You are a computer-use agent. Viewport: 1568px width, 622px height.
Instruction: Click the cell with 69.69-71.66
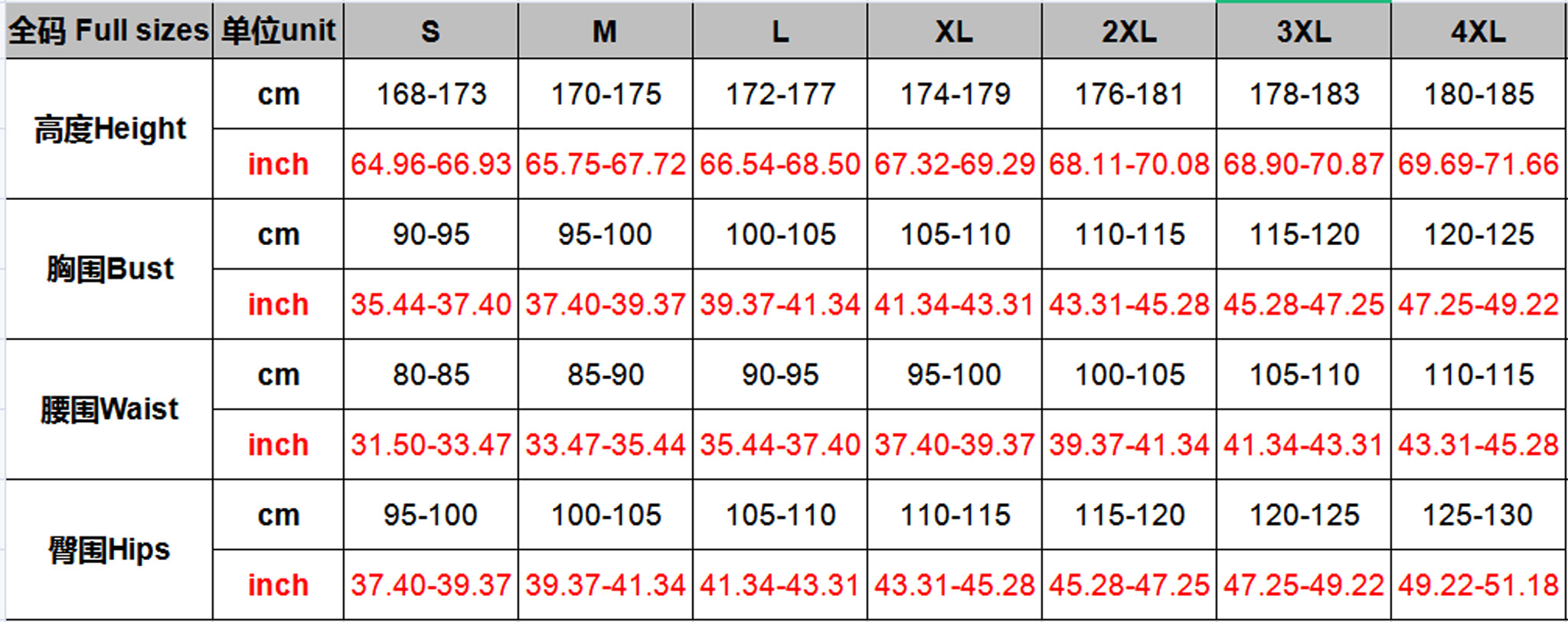[1478, 164]
